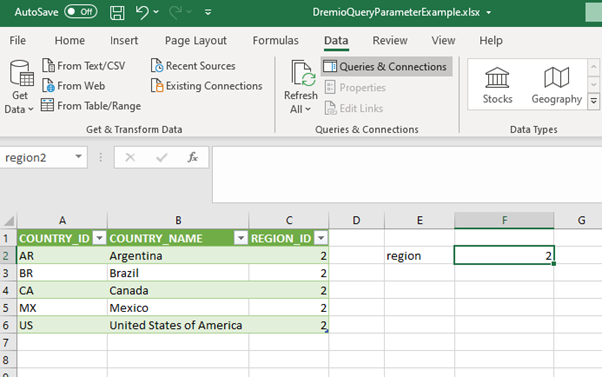Open the Page Layout tab
The height and width of the screenshot is (377, 602).
pyautogui.click(x=196, y=40)
